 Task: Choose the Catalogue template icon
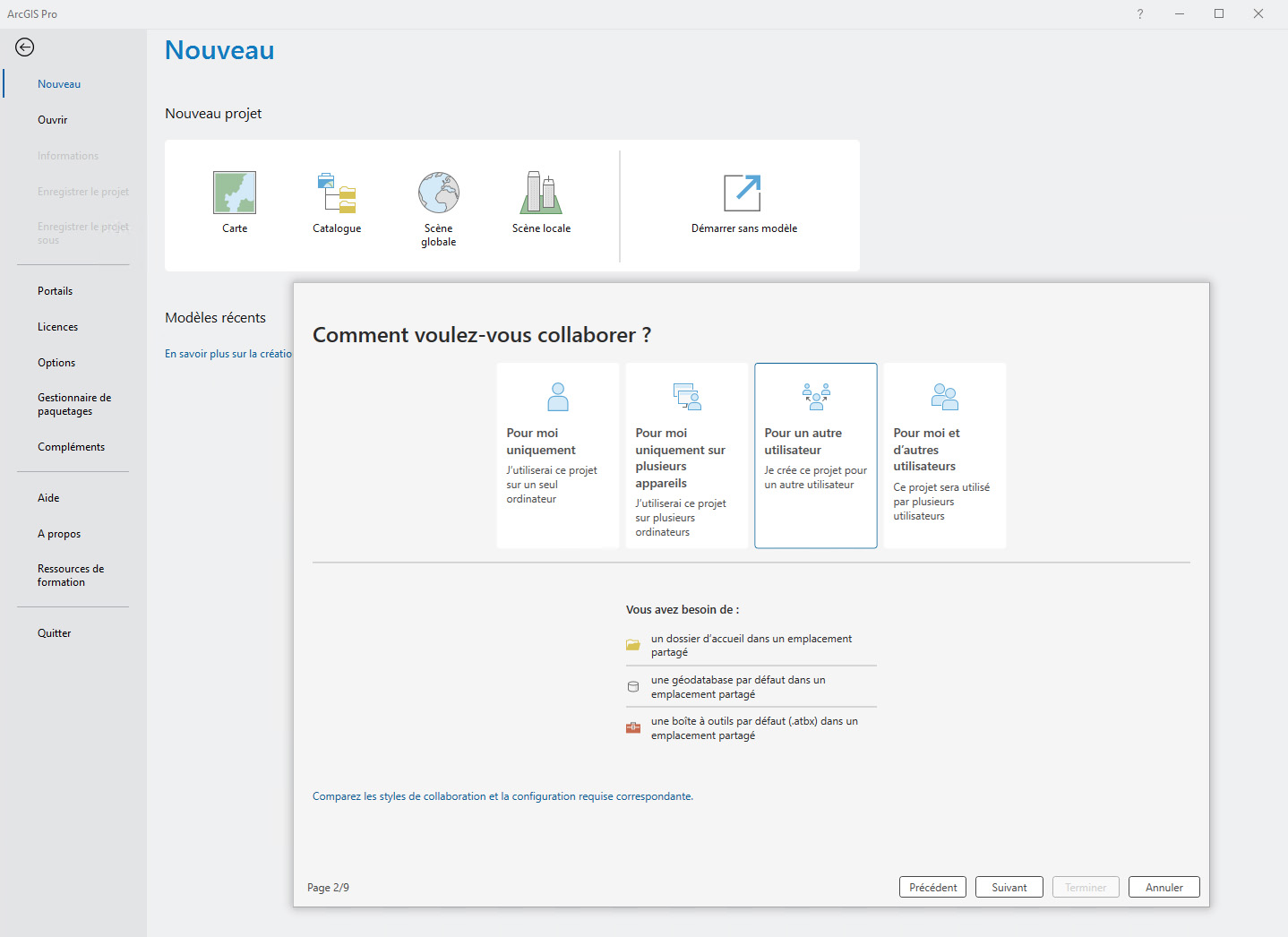(x=337, y=193)
